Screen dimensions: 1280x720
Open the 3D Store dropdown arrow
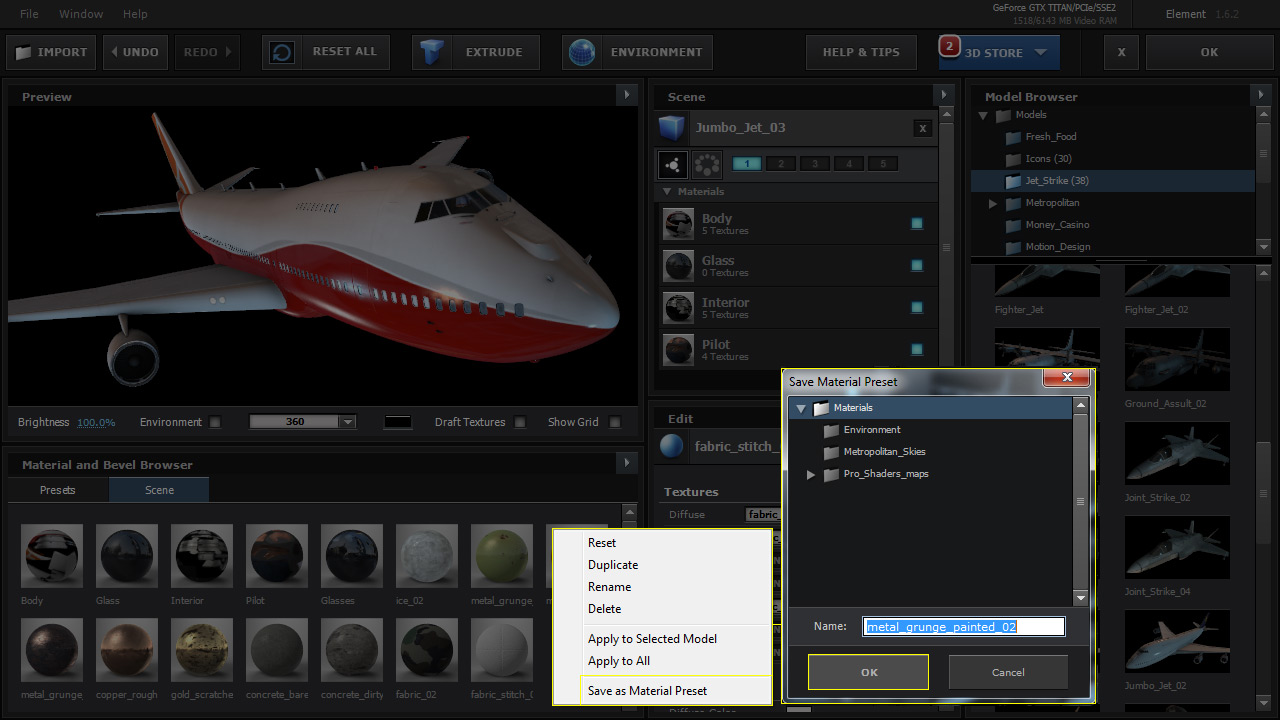point(1041,53)
